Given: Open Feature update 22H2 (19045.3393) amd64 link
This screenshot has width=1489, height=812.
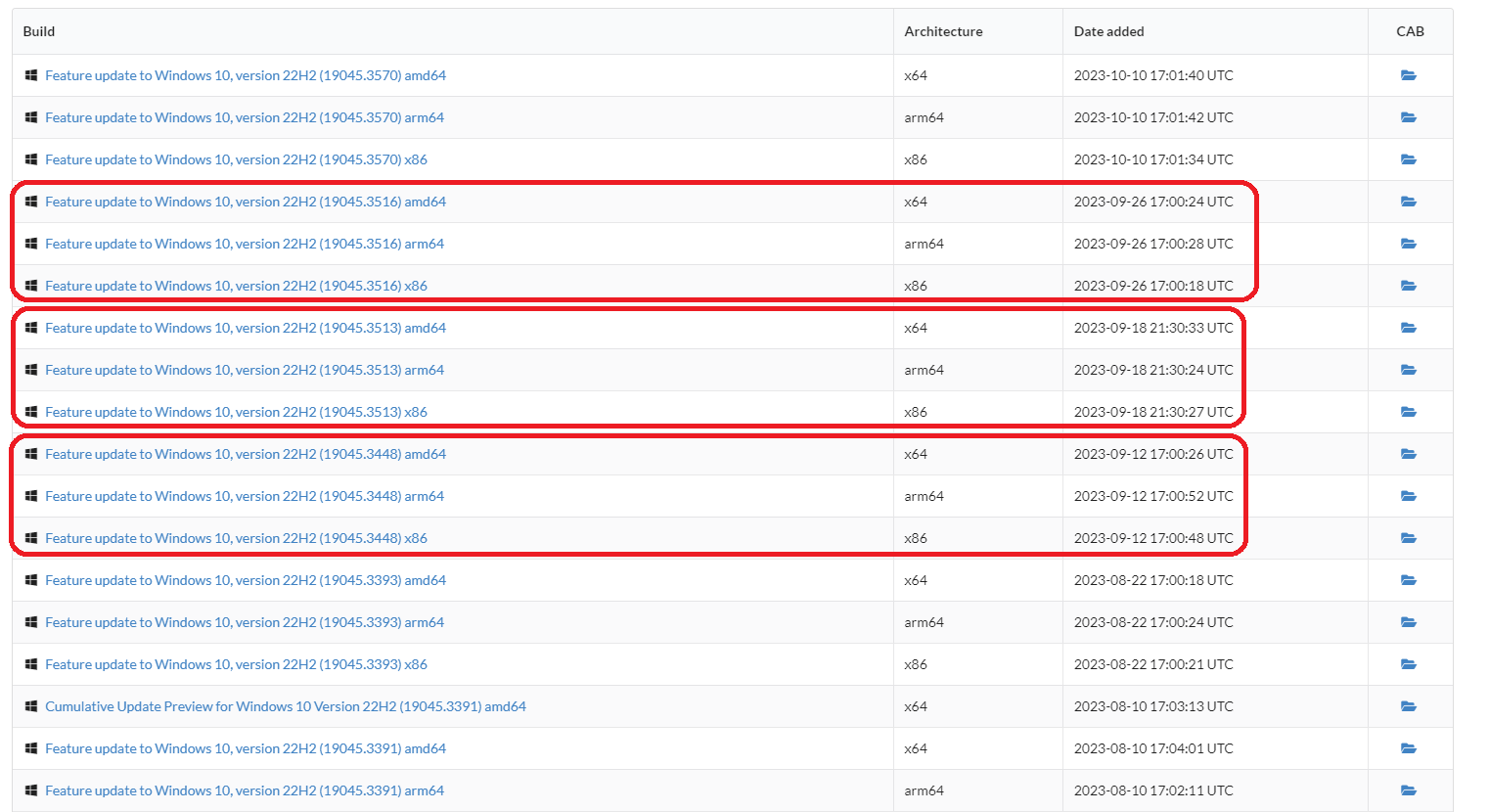Looking at the screenshot, I should (246, 580).
